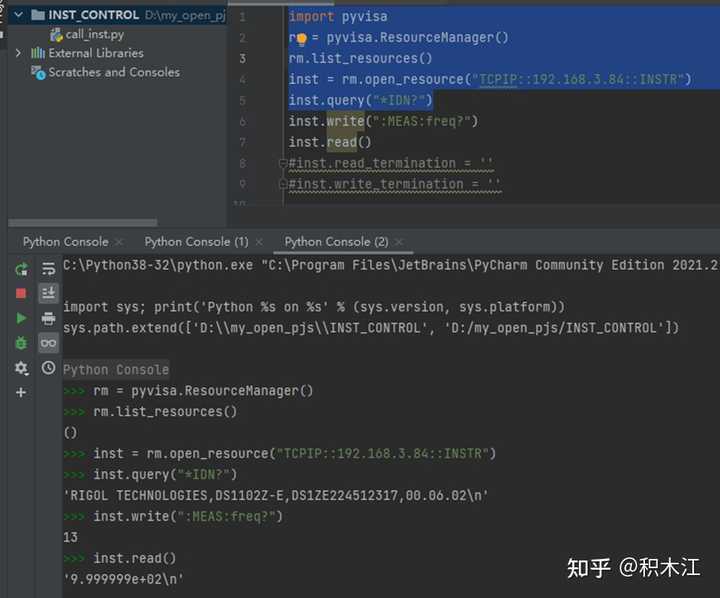Toggle scroll to end of console
The height and width of the screenshot is (598, 720).
click(48, 293)
